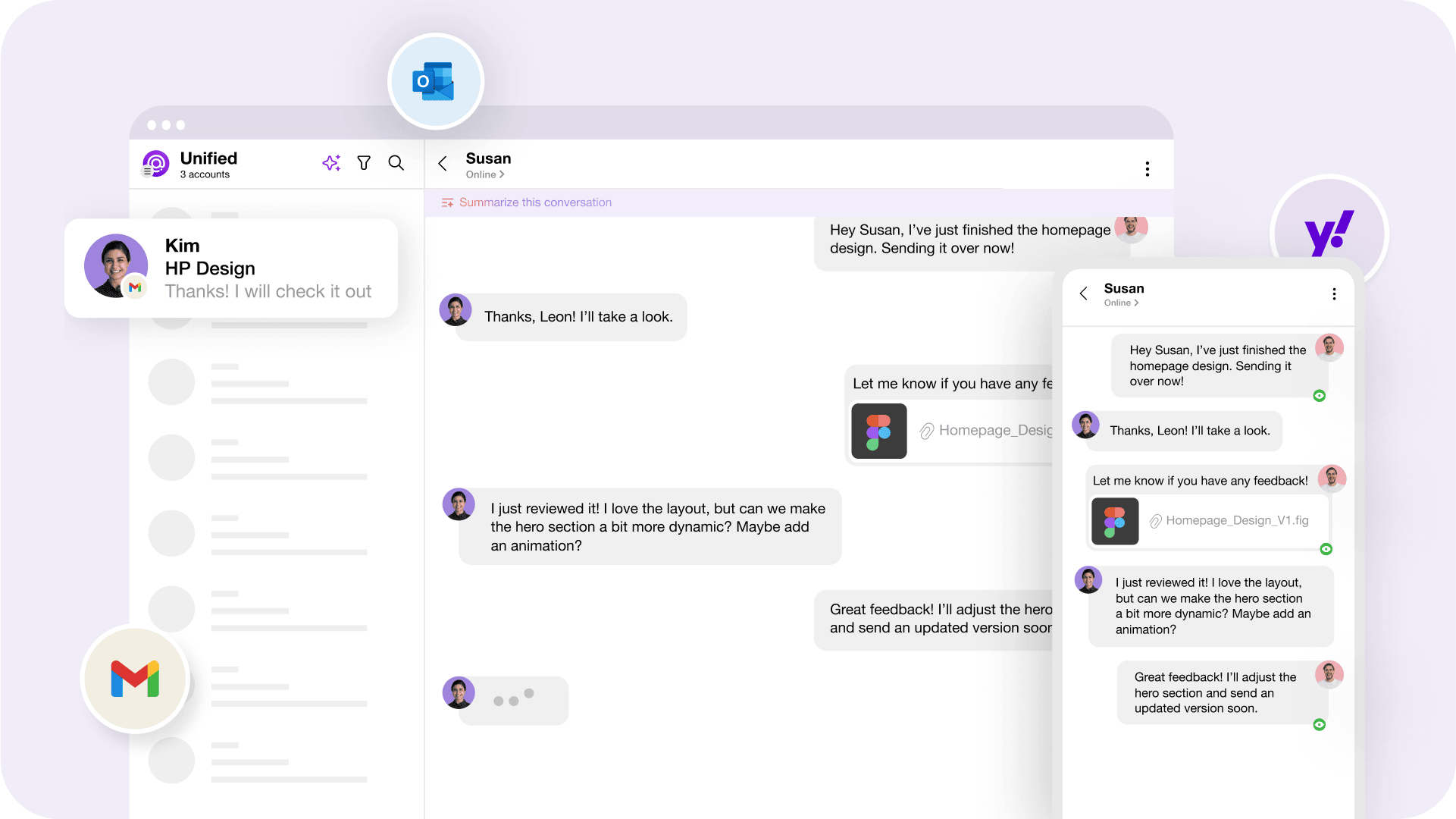Go back using arrow beside Susan in desktop chat
The width and height of the screenshot is (1456, 819).
pyautogui.click(x=443, y=163)
